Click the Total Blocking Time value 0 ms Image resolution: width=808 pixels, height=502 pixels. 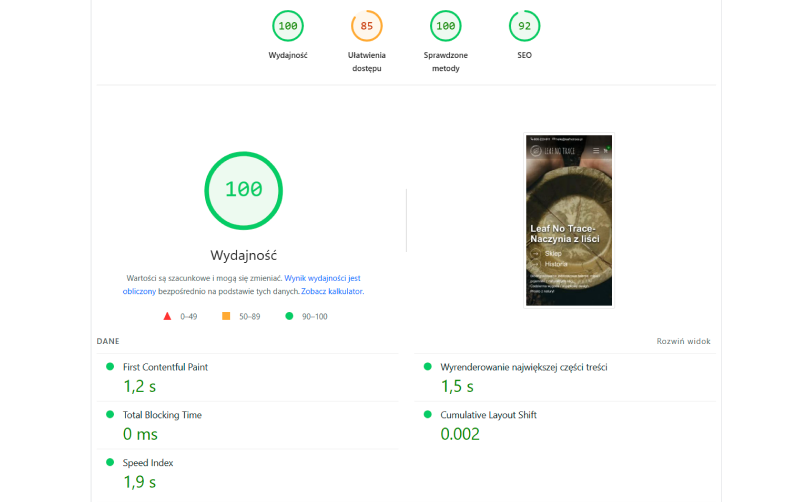pyautogui.click(x=140, y=434)
